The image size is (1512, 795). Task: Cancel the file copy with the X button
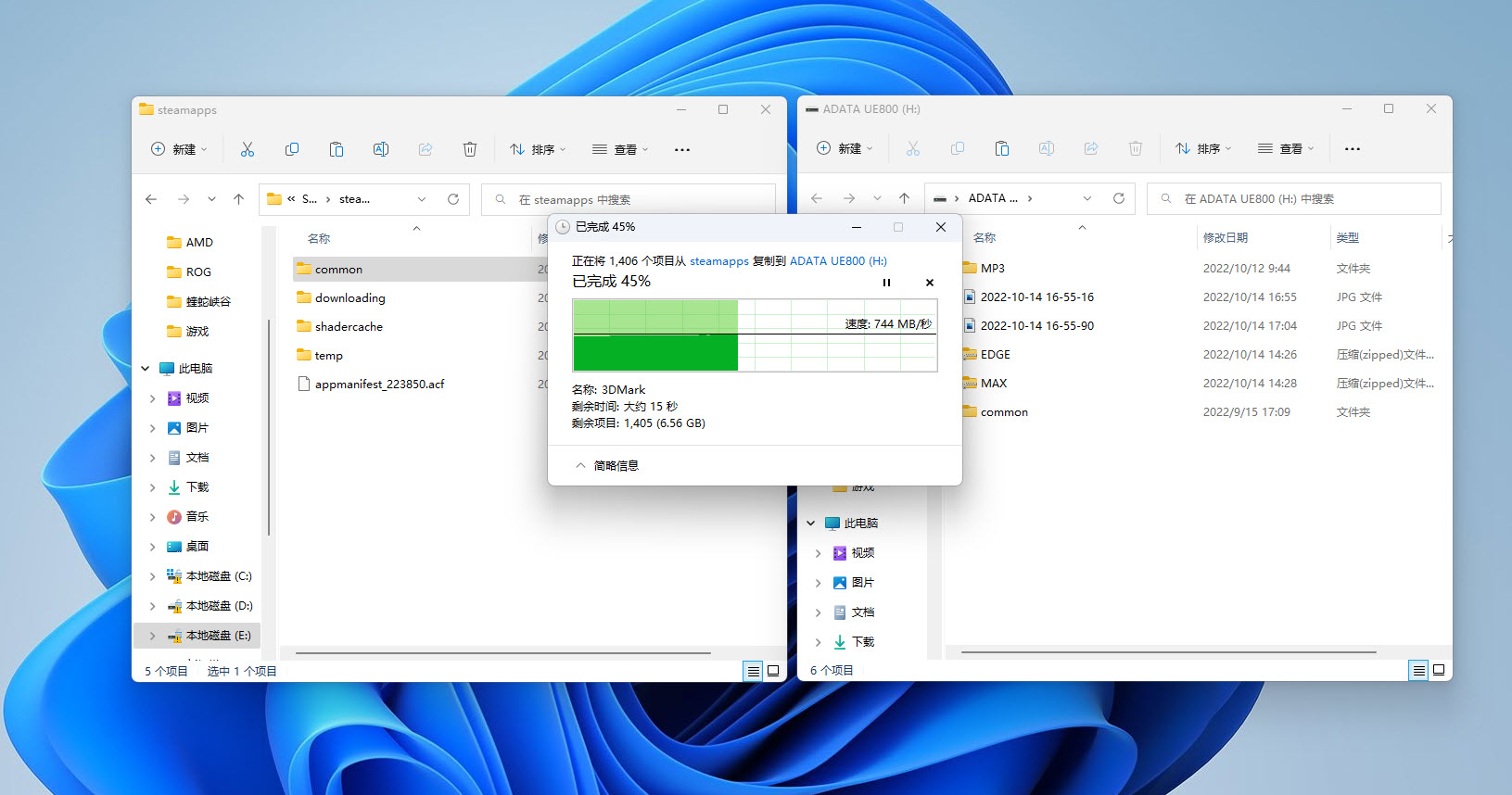[930, 283]
